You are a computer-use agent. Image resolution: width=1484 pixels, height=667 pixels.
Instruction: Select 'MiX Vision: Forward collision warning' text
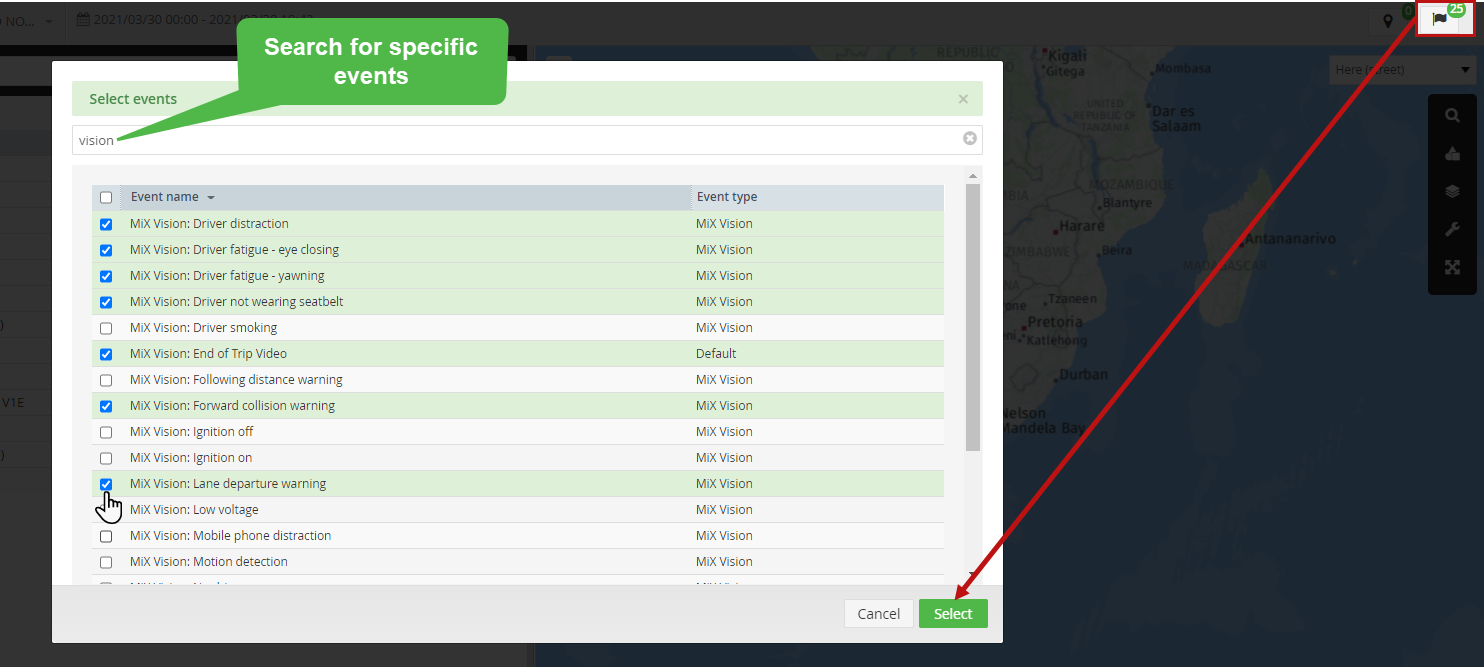[x=232, y=406]
